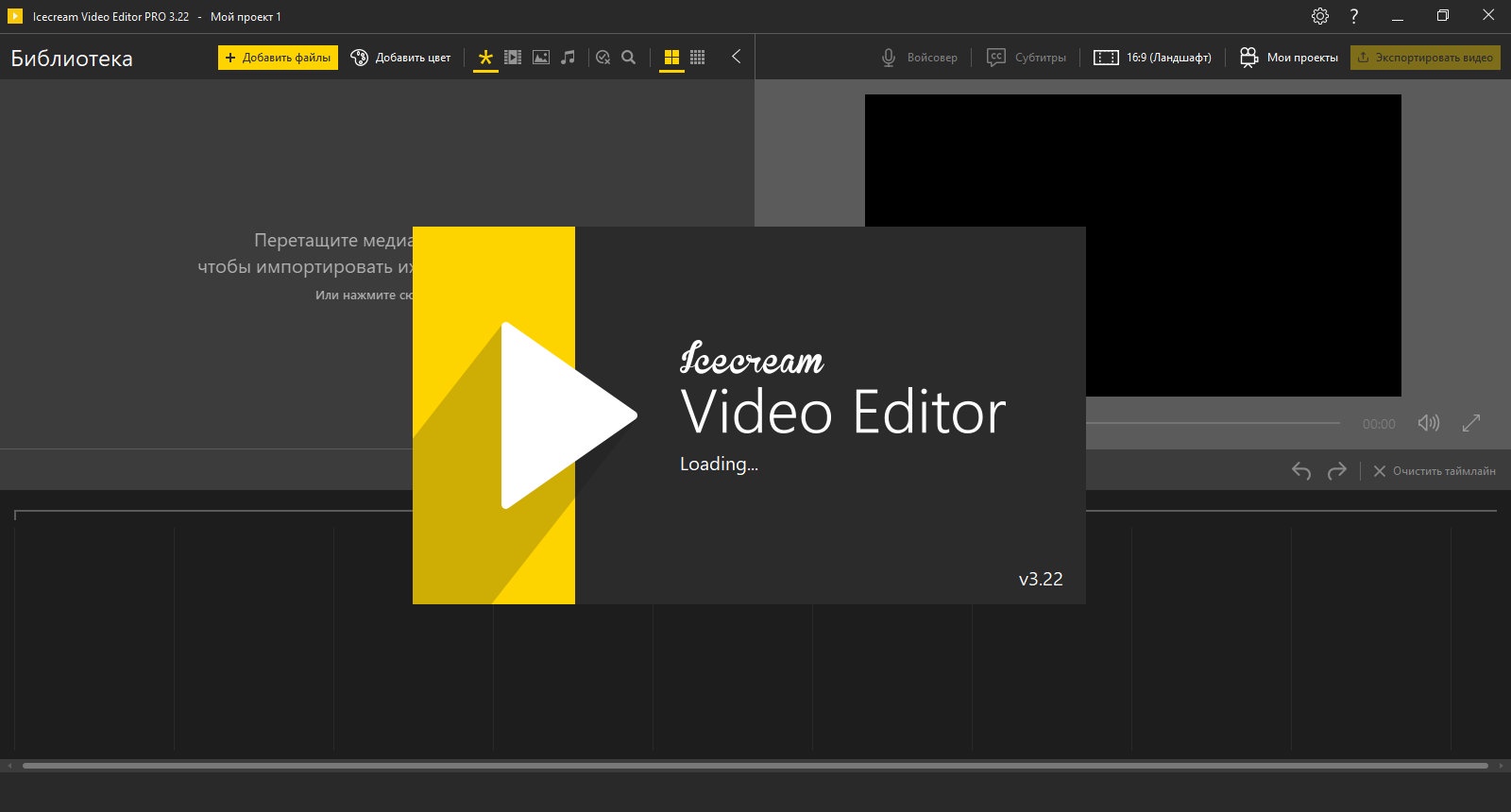Click Экспортировать видео button

click(1425, 58)
